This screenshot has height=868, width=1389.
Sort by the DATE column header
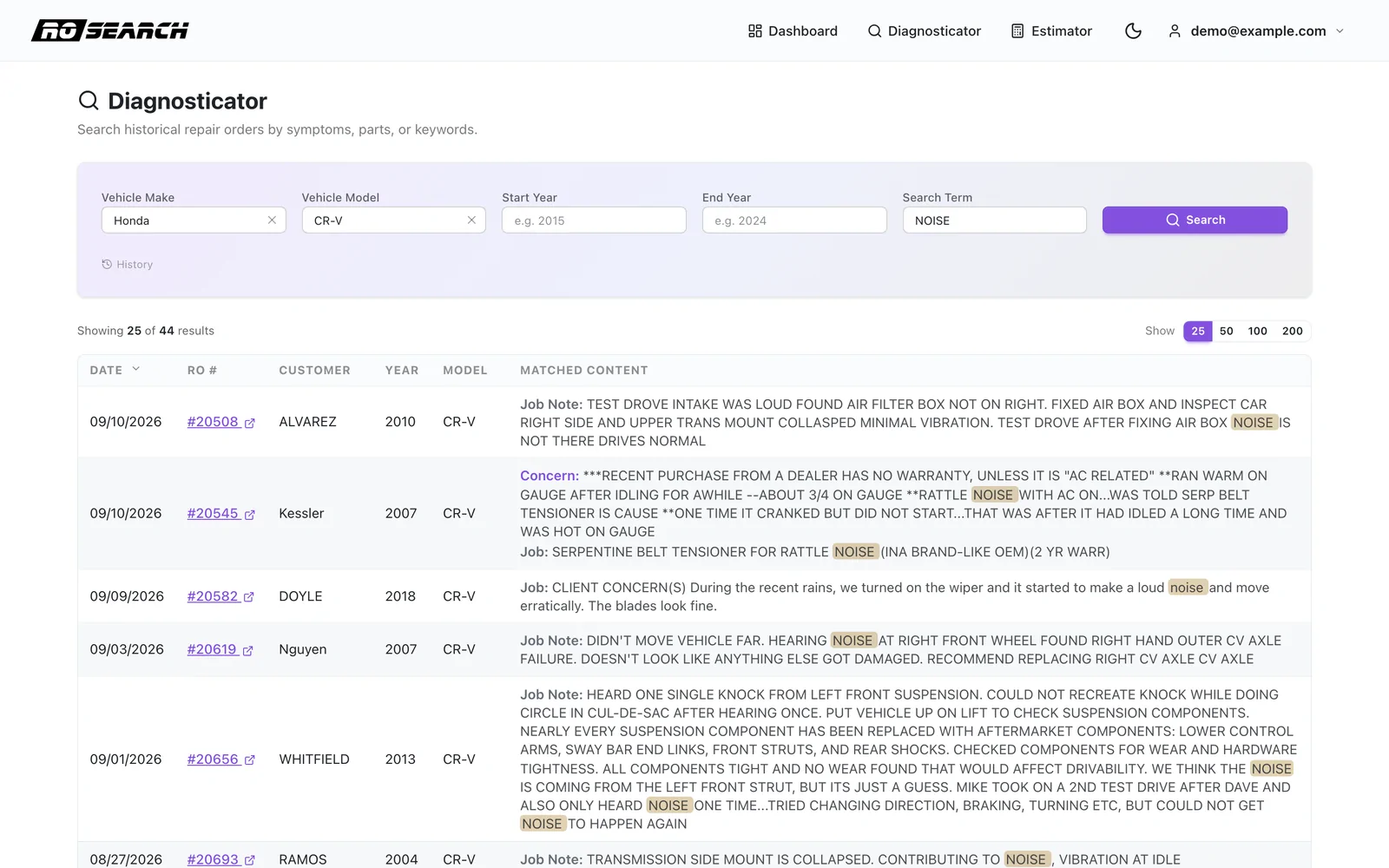point(115,370)
